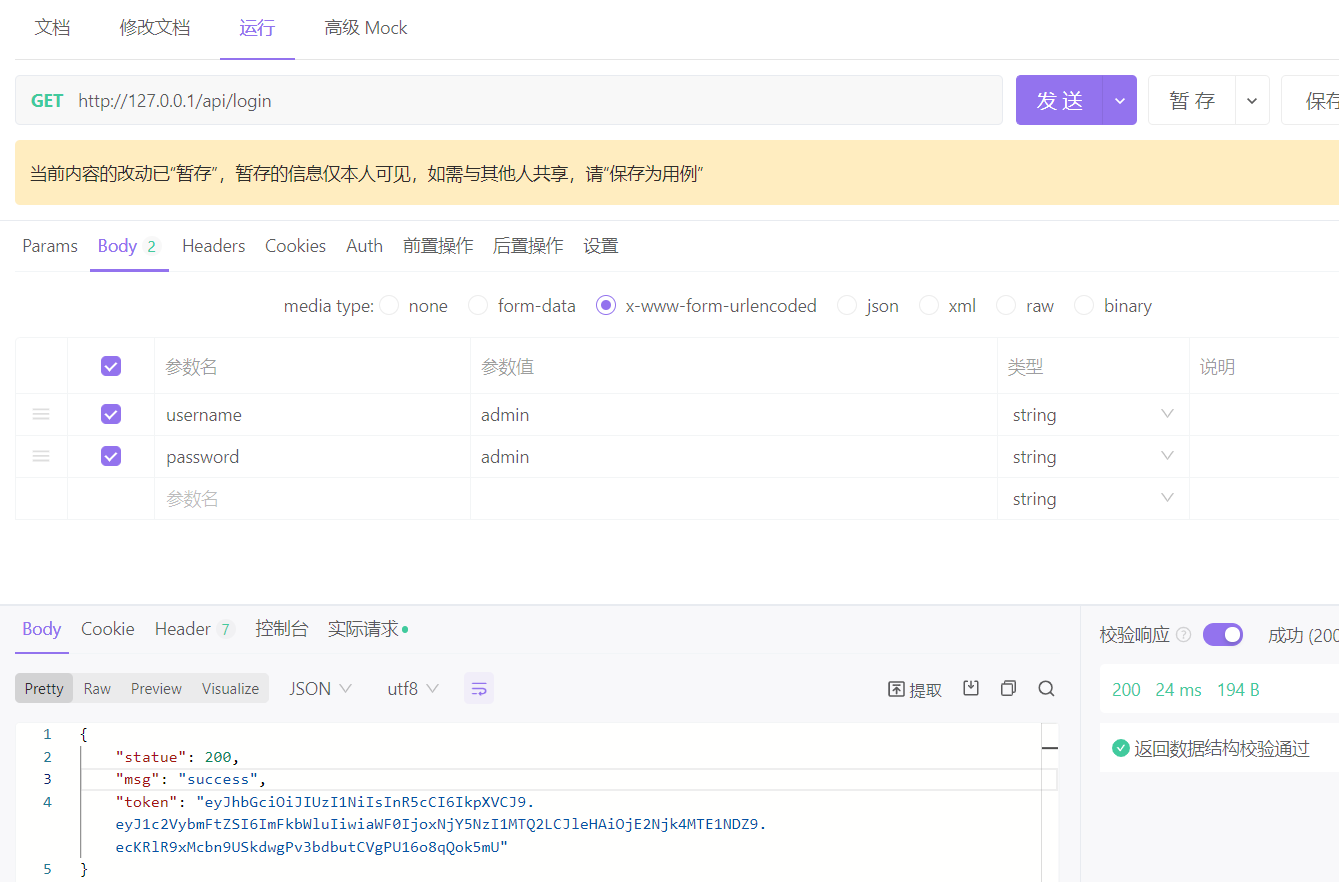Open the 前置操作 tab

point(438,246)
